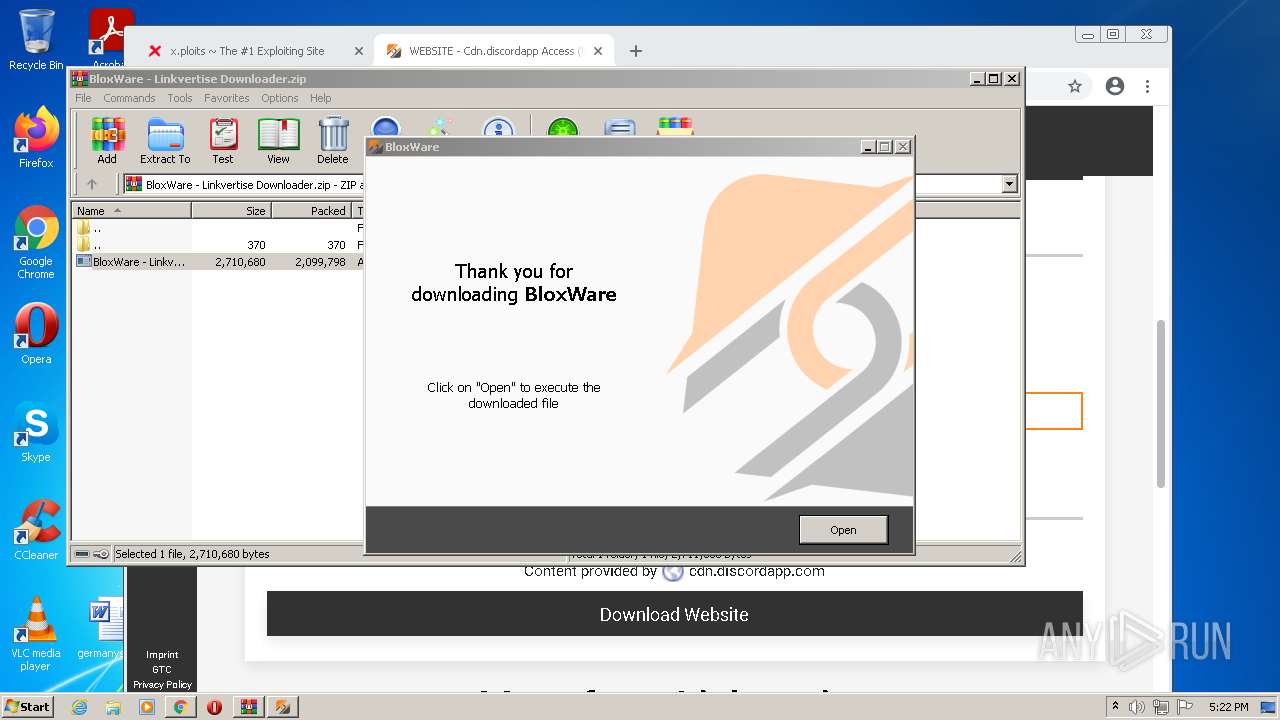Open Recycle Bin desktop icon

tap(36, 40)
